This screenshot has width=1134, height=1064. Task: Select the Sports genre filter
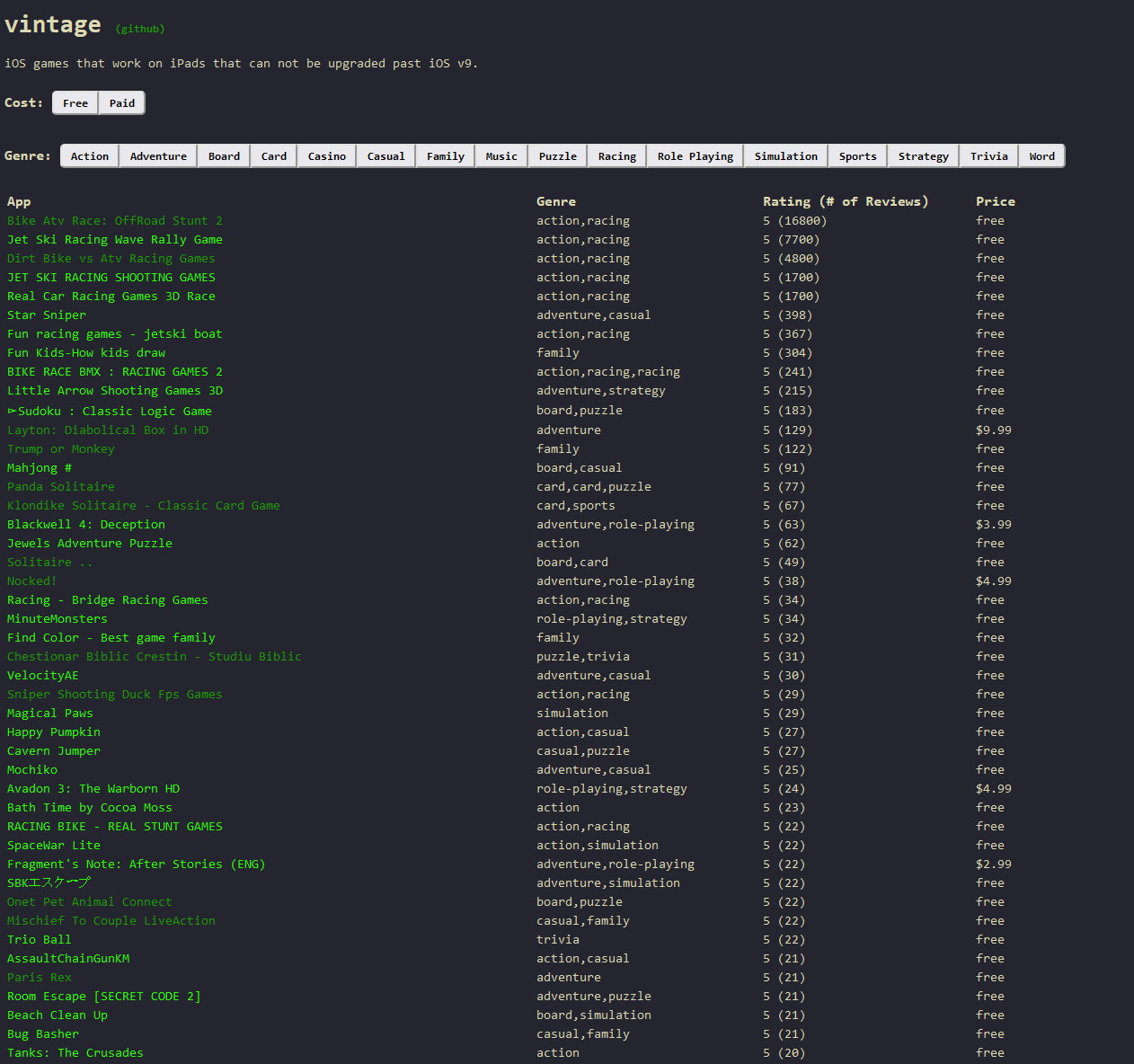pos(858,156)
